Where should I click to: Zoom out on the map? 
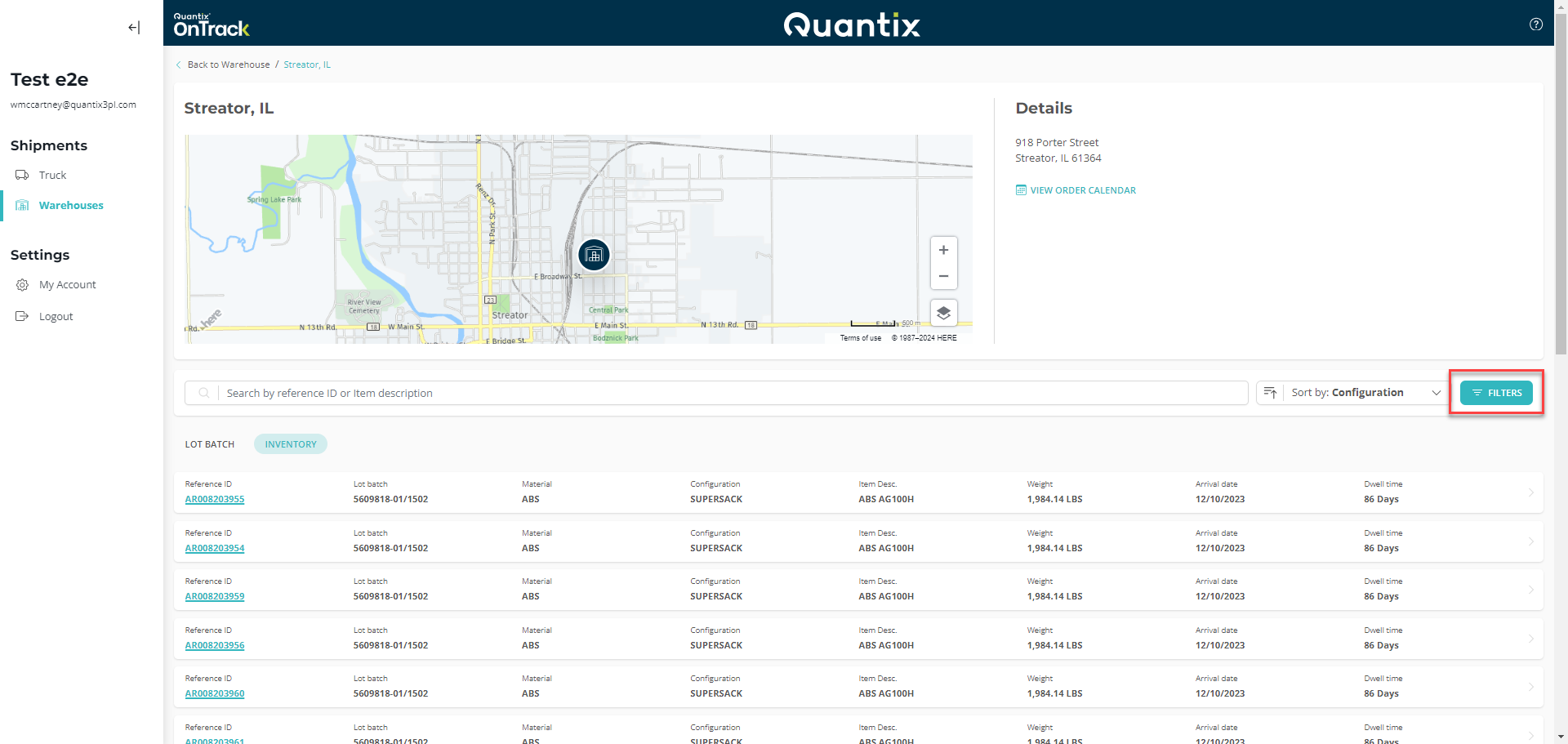coord(943,276)
